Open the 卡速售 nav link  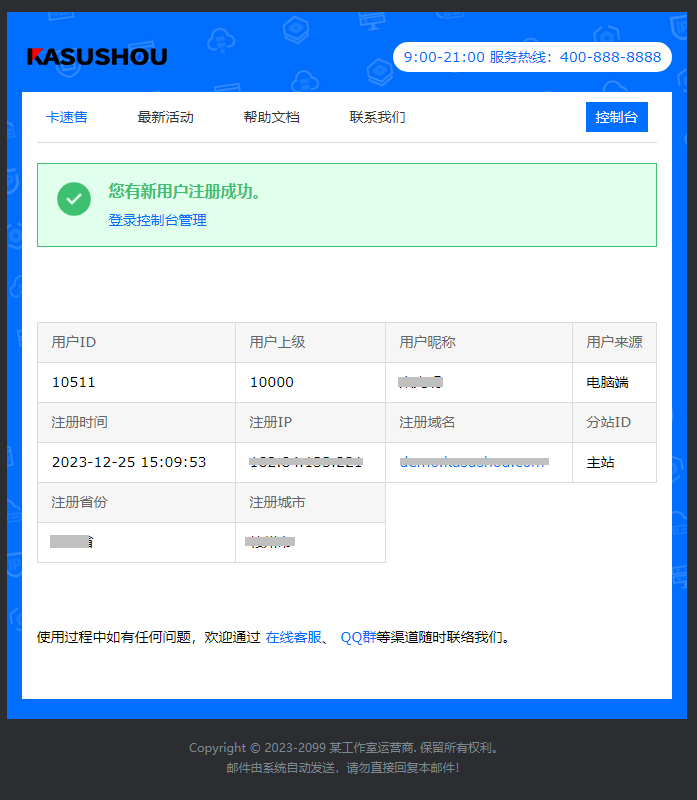coord(67,117)
